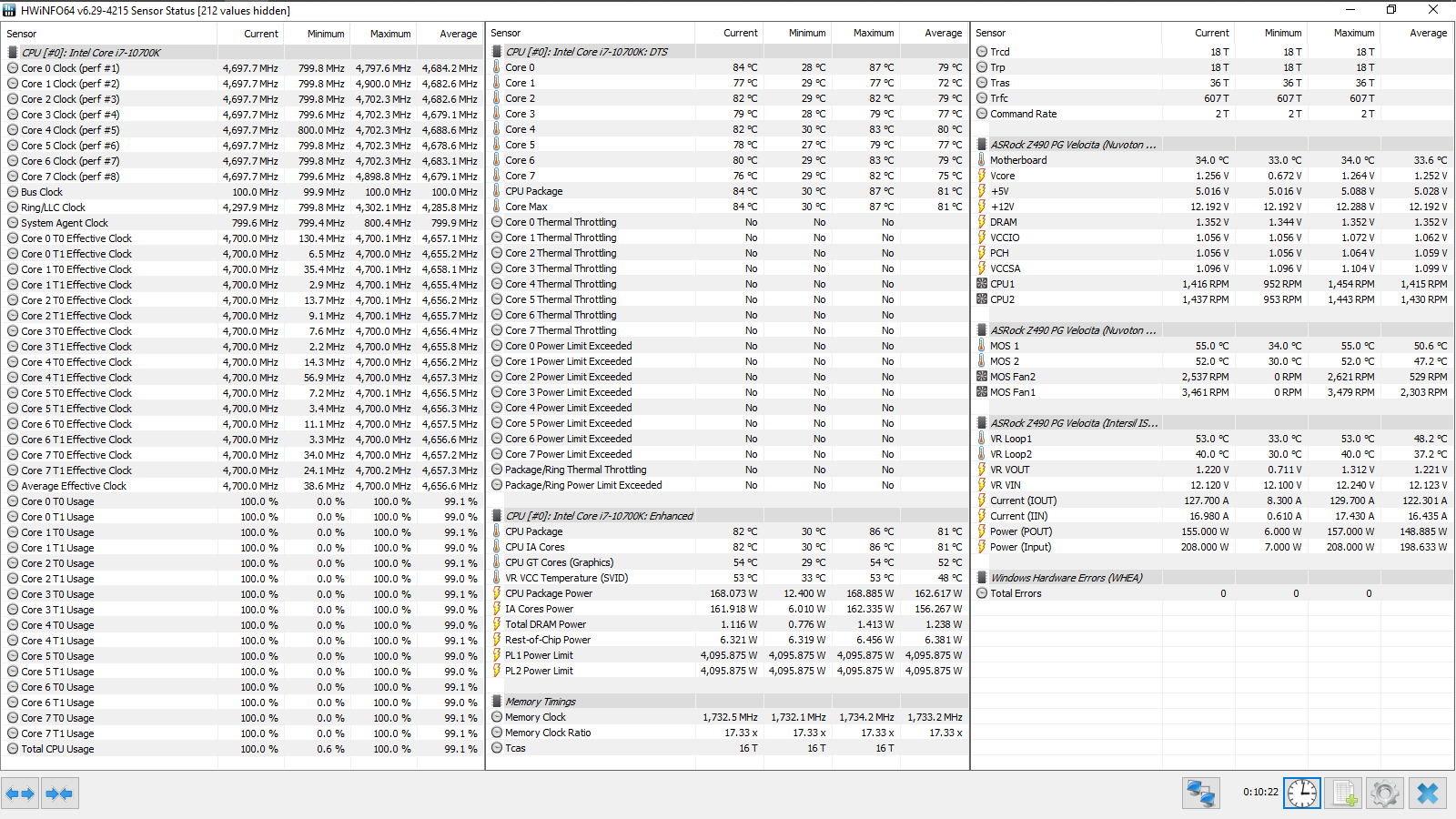The image size is (1456, 819).
Task: Start logging with the sheet-plus icon
Action: [1344, 794]
